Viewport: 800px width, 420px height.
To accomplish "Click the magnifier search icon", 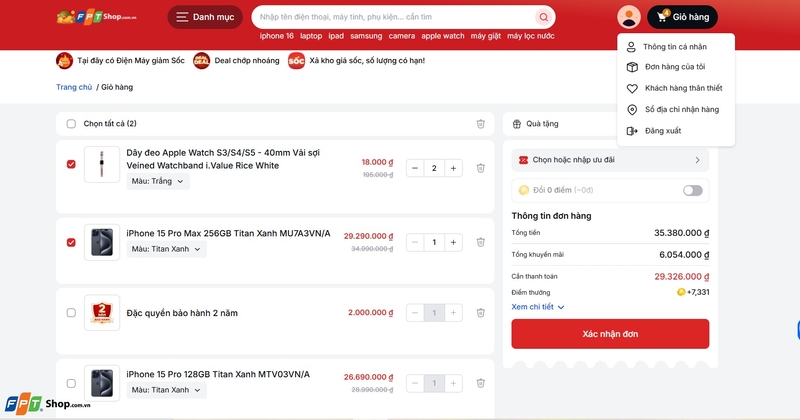I will (x=544, y=17).
